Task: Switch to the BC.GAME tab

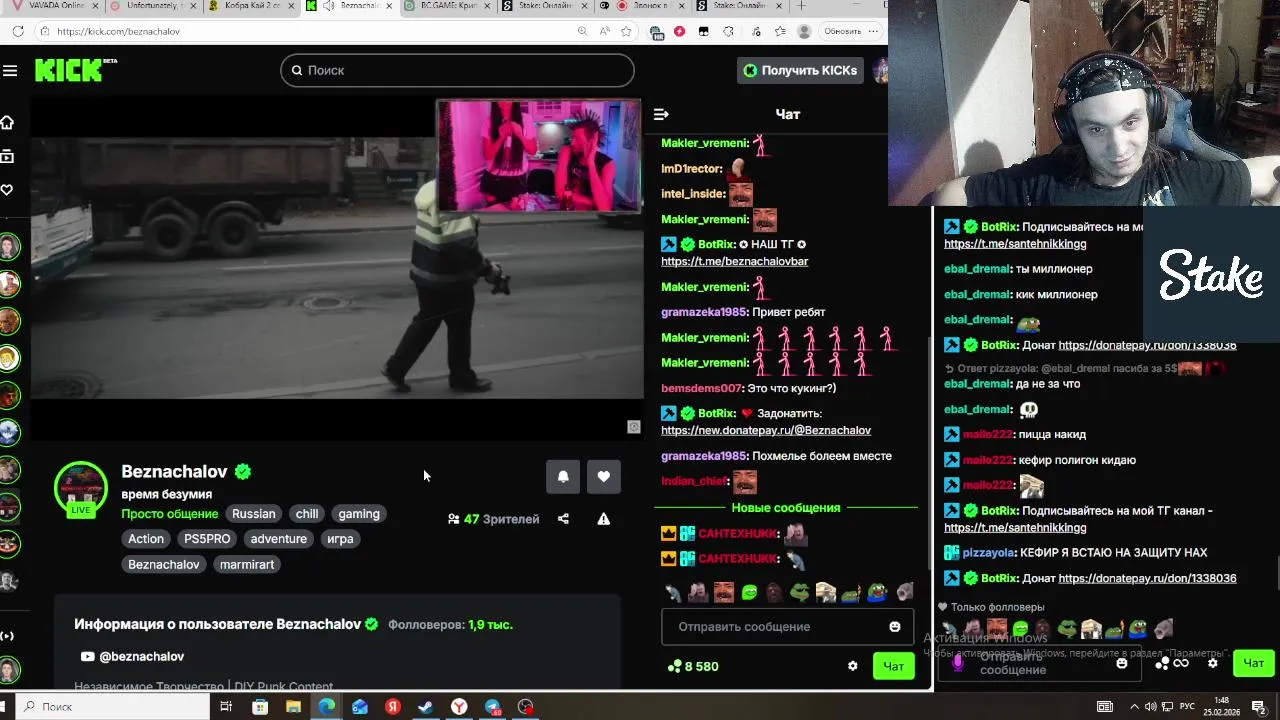Action: (445, 6)
